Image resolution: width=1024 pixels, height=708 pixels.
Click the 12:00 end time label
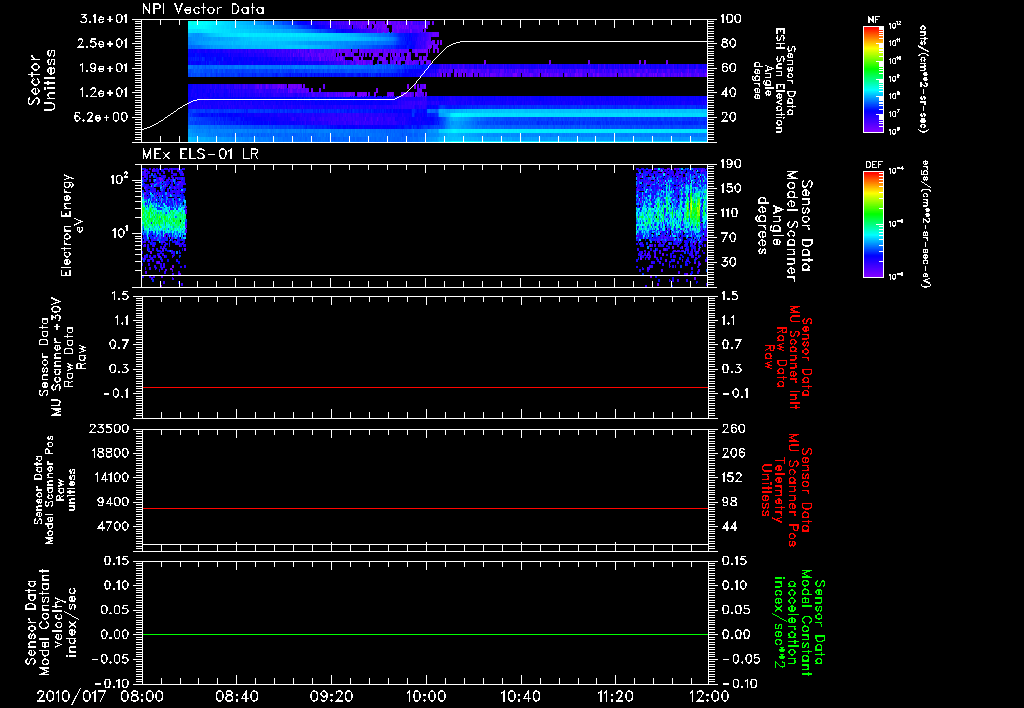pyautogui.click(x=709, y=696)
